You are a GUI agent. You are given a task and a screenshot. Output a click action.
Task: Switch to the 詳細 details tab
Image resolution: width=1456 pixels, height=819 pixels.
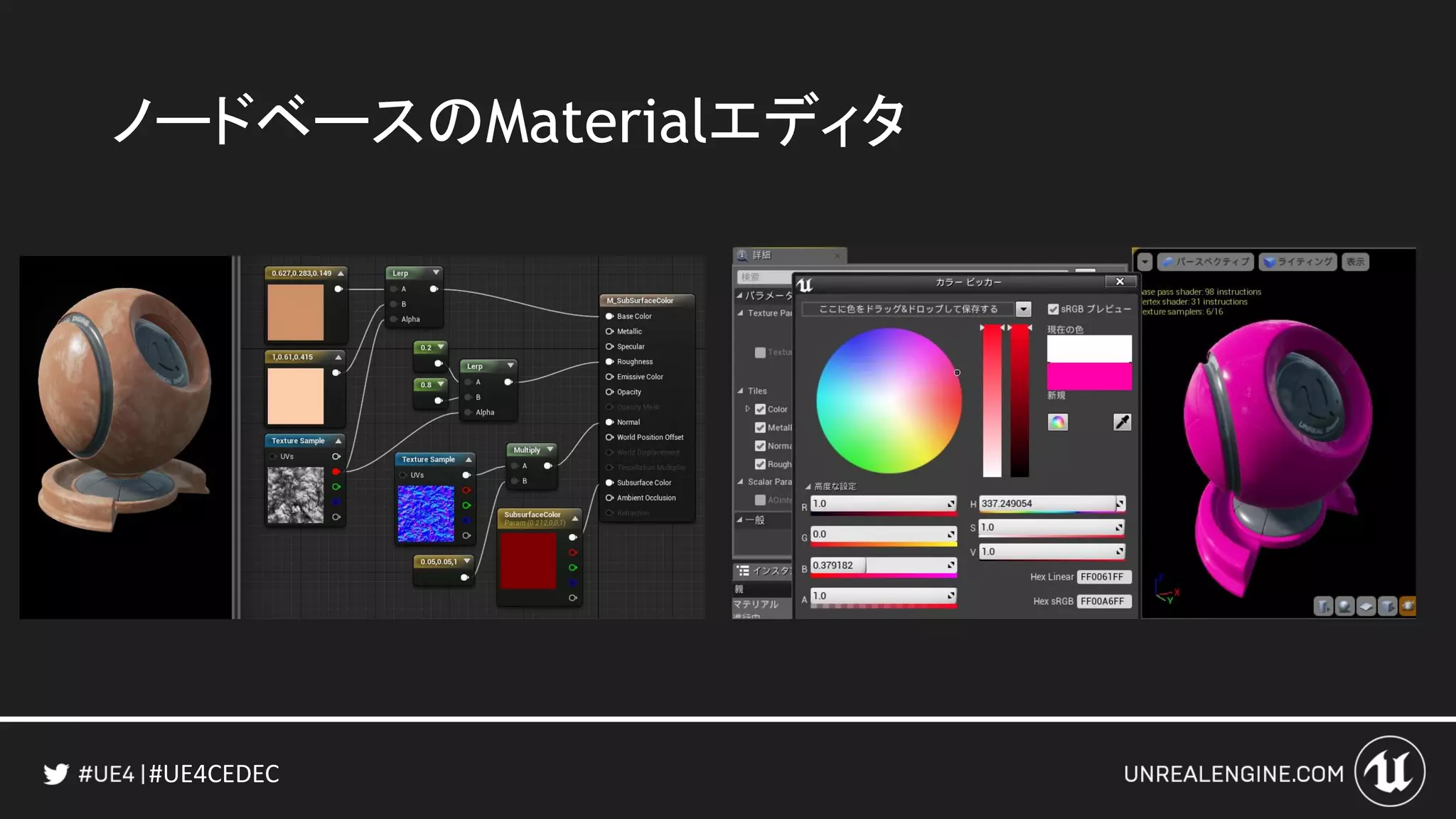tap(789, 255)
